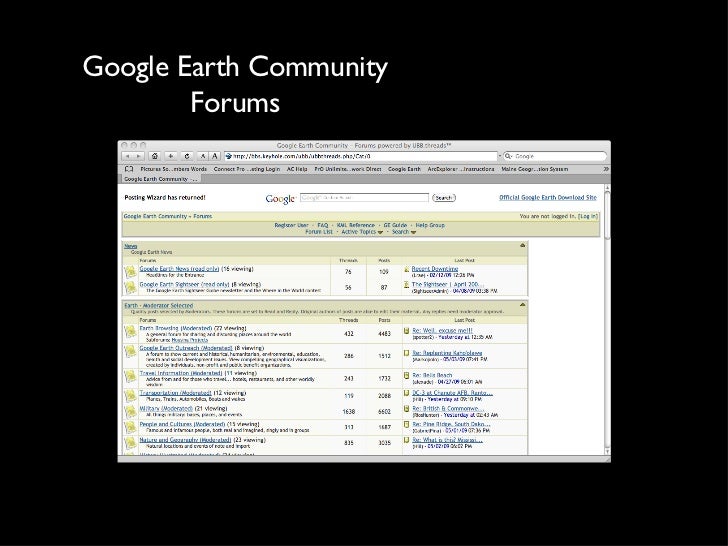The image size is (728, 546).
Task: Click the Safari Forward arrow button
Action: coord(138,156)
